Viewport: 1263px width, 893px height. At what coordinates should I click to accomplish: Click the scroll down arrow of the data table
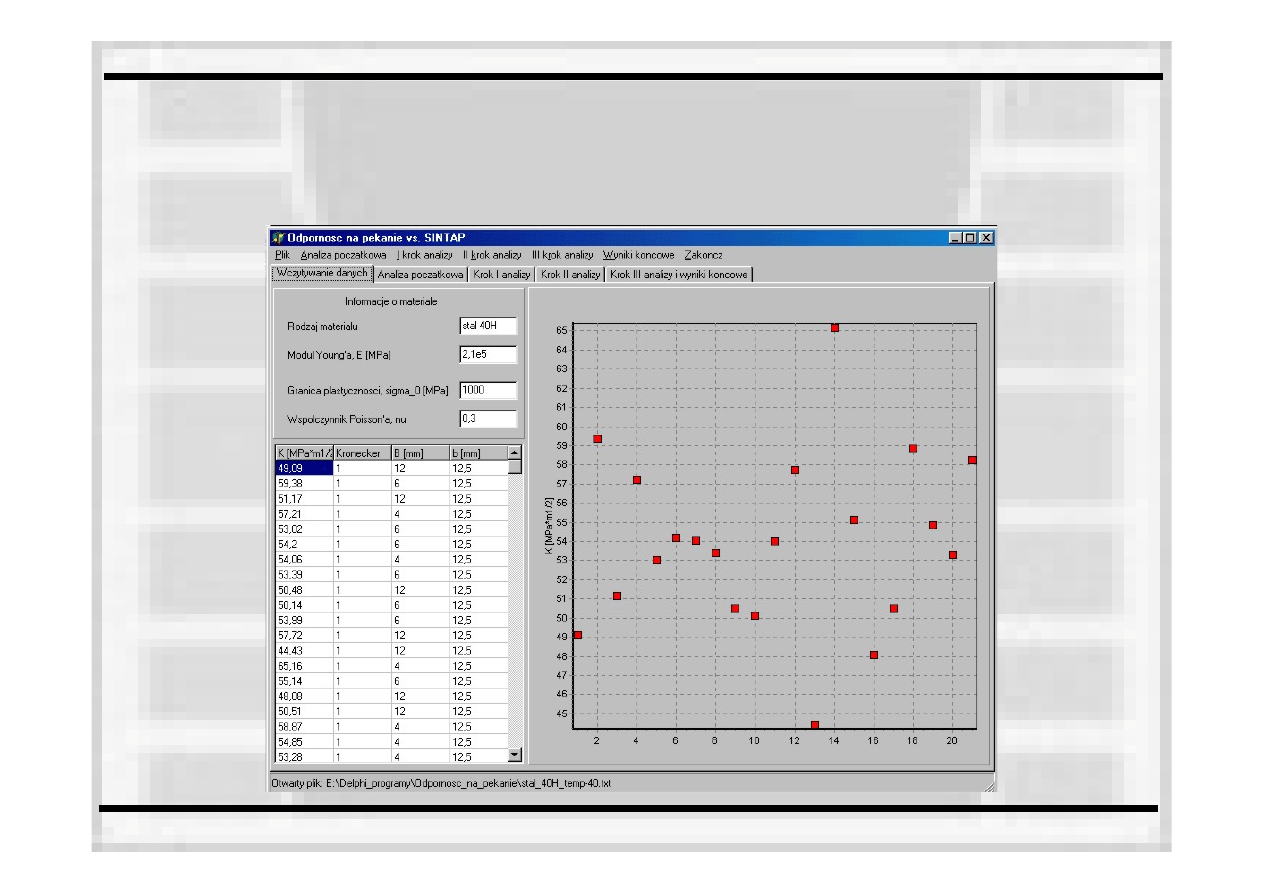tap(515, 756)
